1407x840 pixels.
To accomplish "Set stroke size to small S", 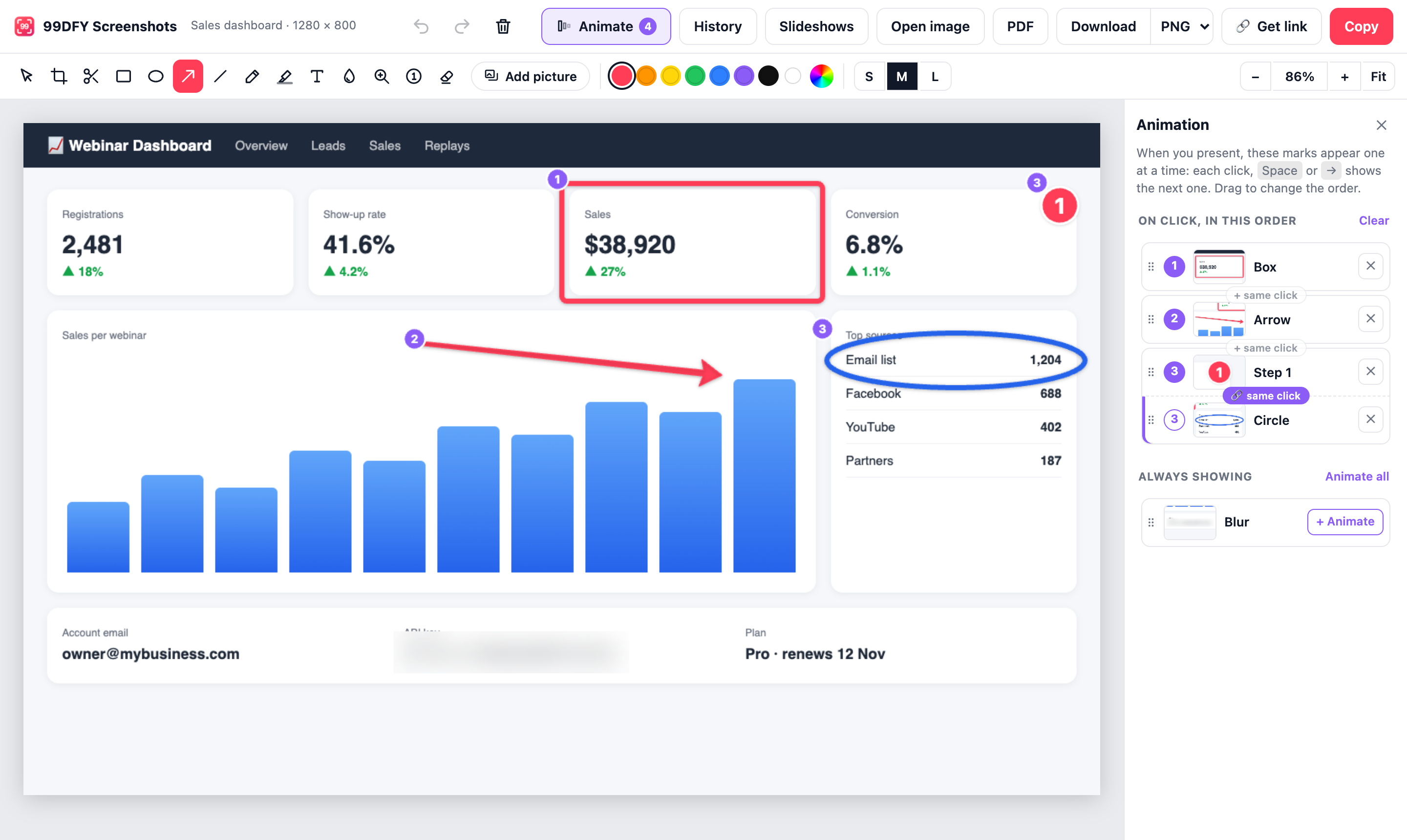I will [869, 76].
